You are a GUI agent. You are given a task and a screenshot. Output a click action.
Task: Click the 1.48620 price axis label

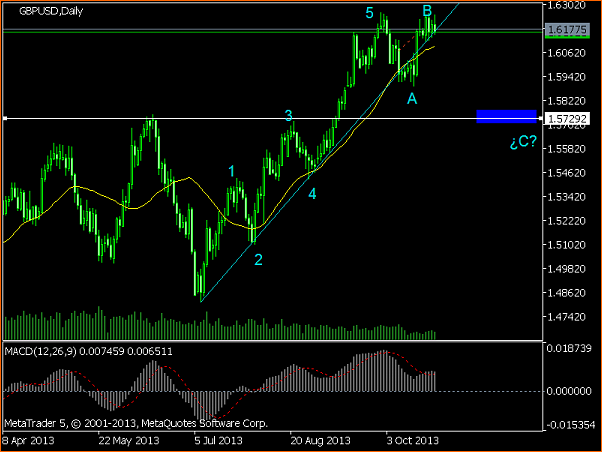click(x=566, y=293)
